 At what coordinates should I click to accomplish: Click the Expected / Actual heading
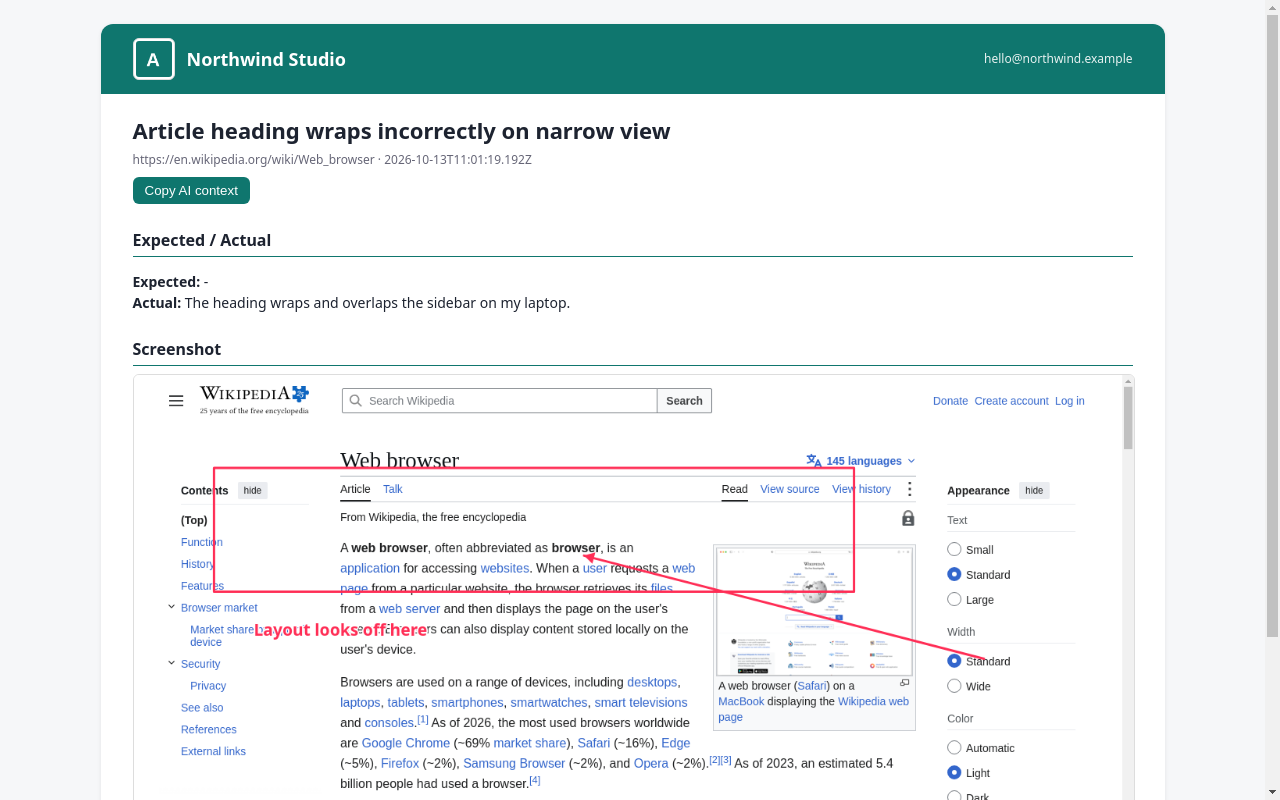pyautogui.click(x=202, y=240)
